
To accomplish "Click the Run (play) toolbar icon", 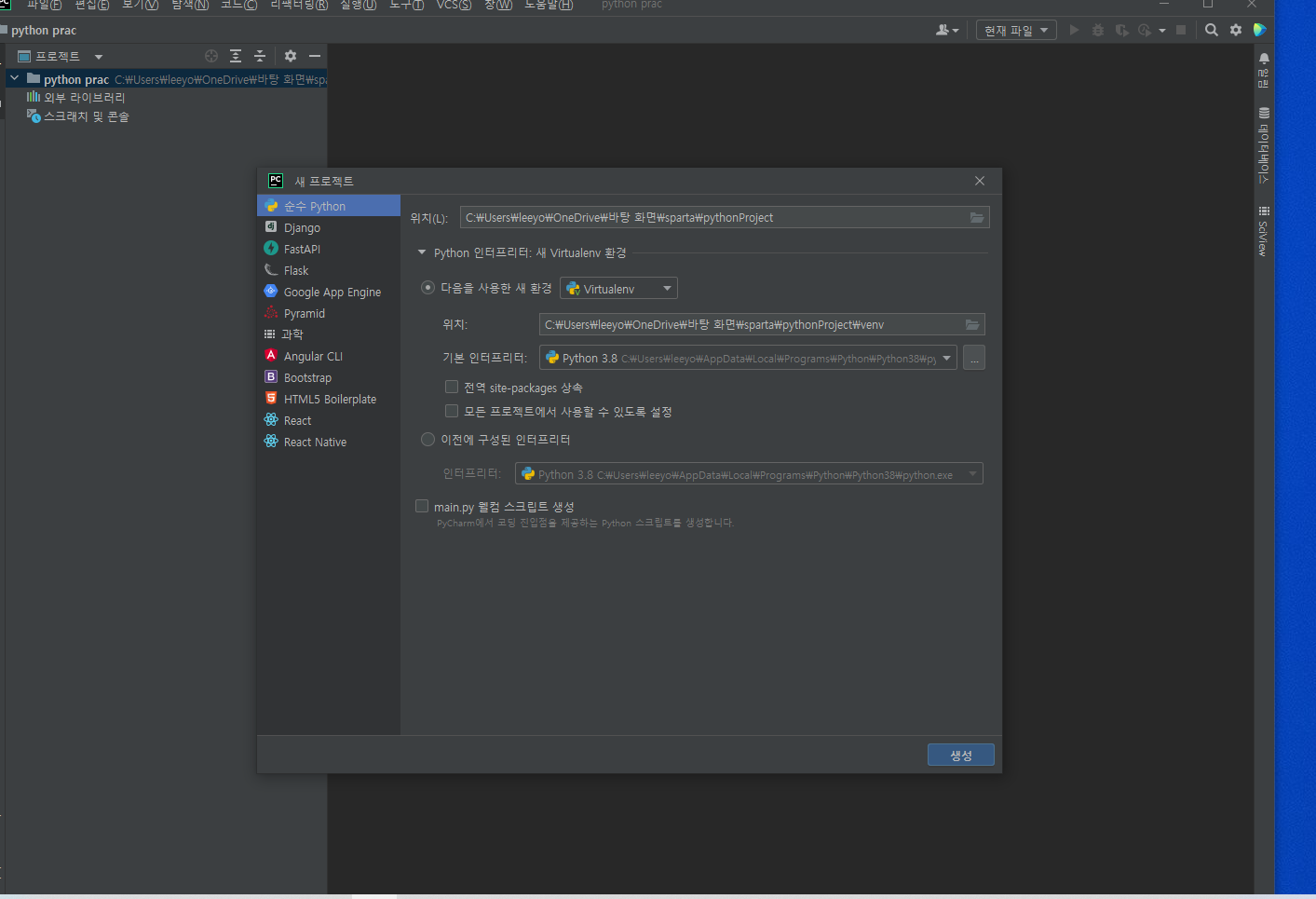I will click(1074, 30).
